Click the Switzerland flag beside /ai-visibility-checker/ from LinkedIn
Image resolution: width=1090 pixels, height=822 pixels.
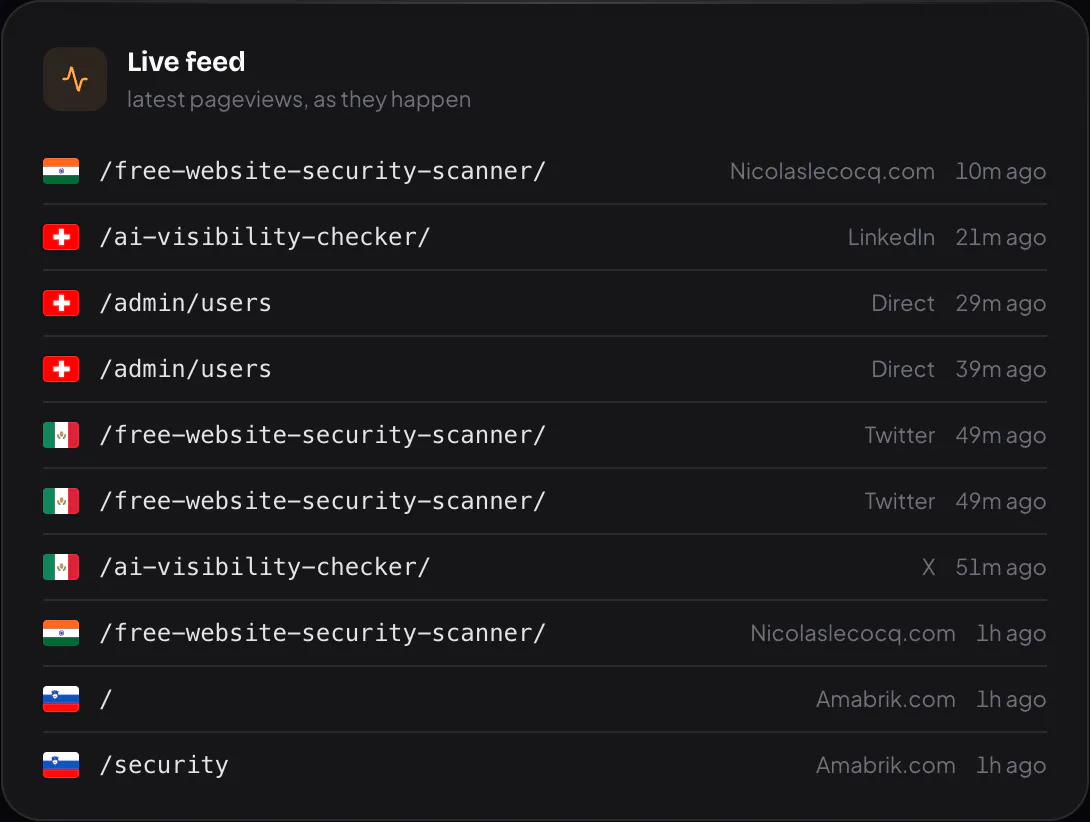(61, 237)
